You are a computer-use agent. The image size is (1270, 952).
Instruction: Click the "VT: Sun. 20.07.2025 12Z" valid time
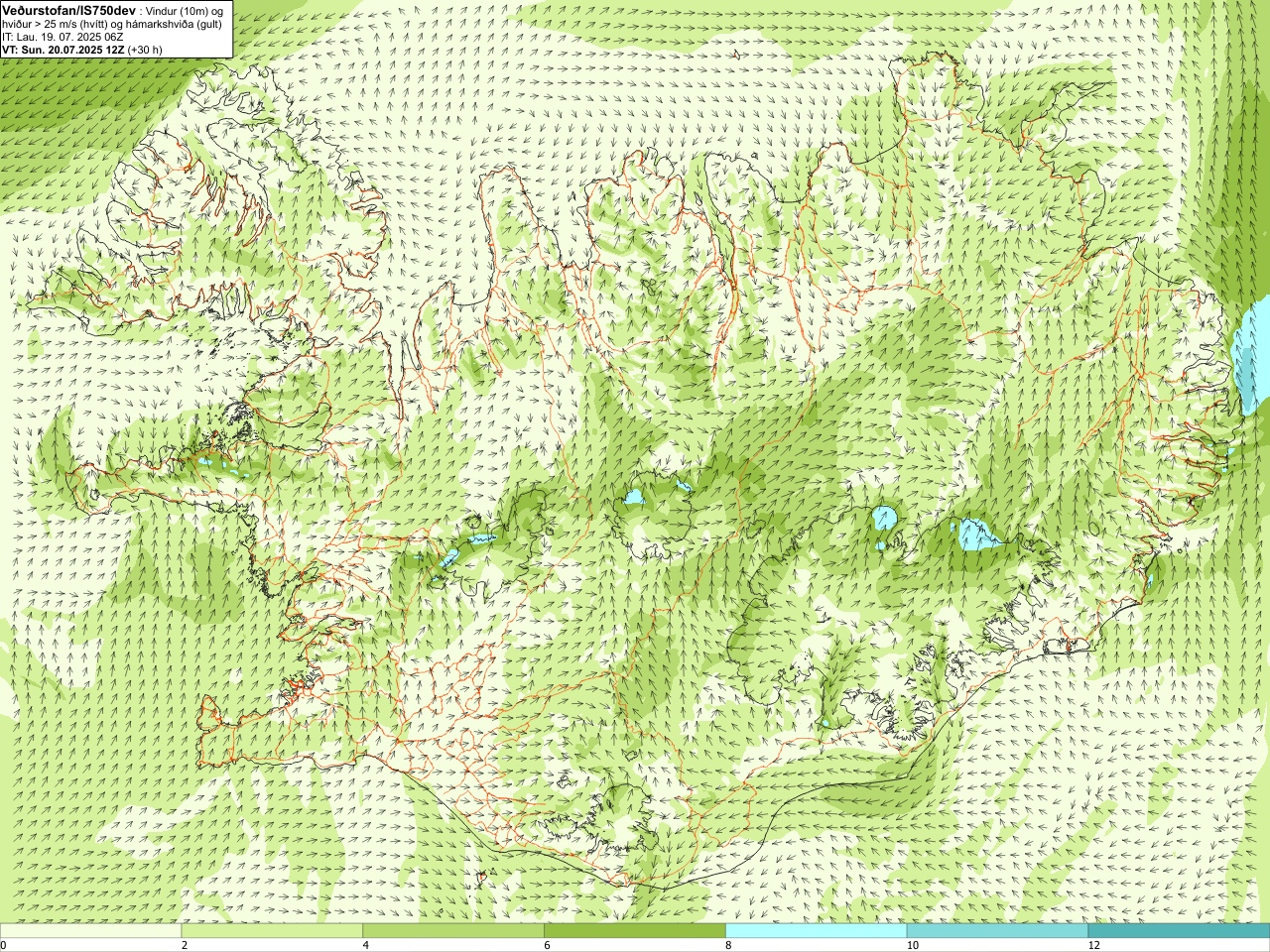tap(63, 50)
